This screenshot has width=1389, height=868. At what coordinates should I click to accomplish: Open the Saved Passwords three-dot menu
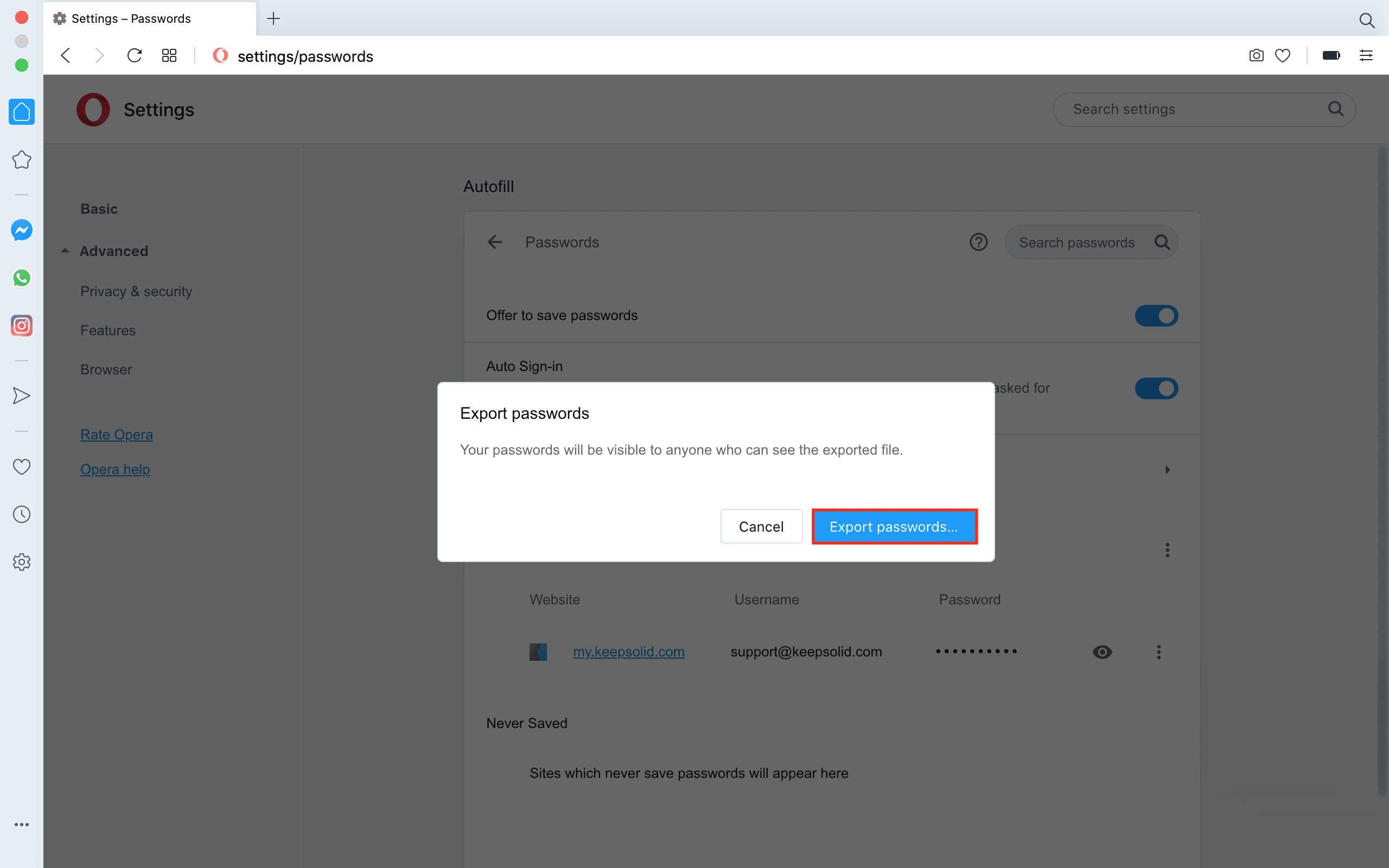[x=1167, y=550]
